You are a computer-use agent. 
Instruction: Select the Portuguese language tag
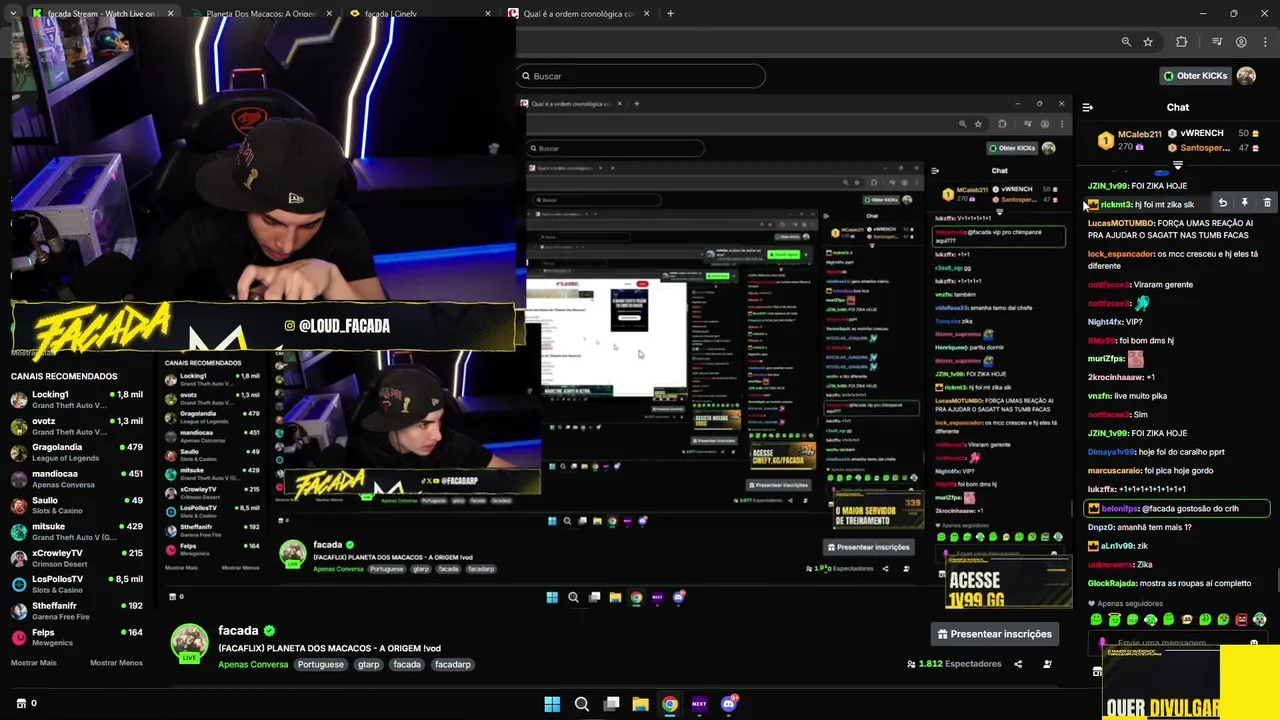(x=320, y=664)
